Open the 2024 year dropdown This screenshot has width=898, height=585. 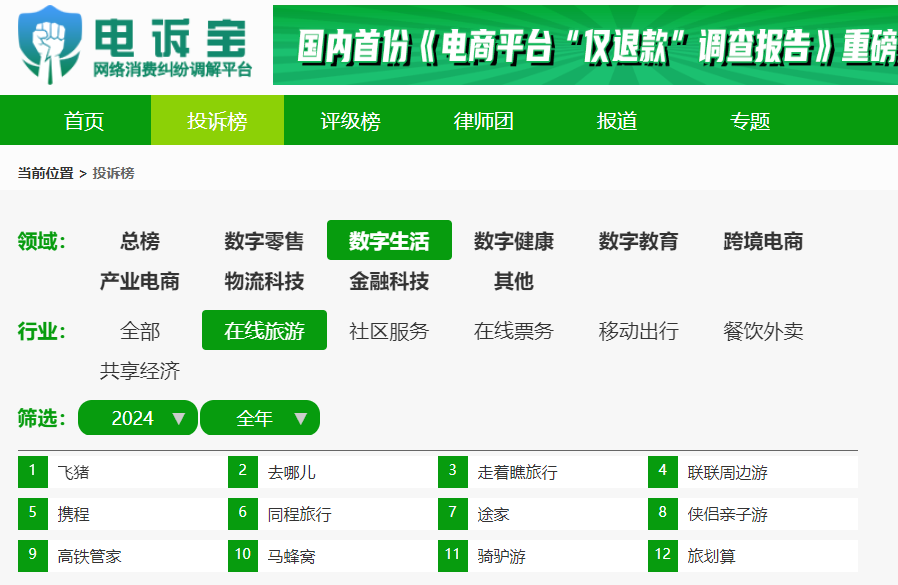138,418
